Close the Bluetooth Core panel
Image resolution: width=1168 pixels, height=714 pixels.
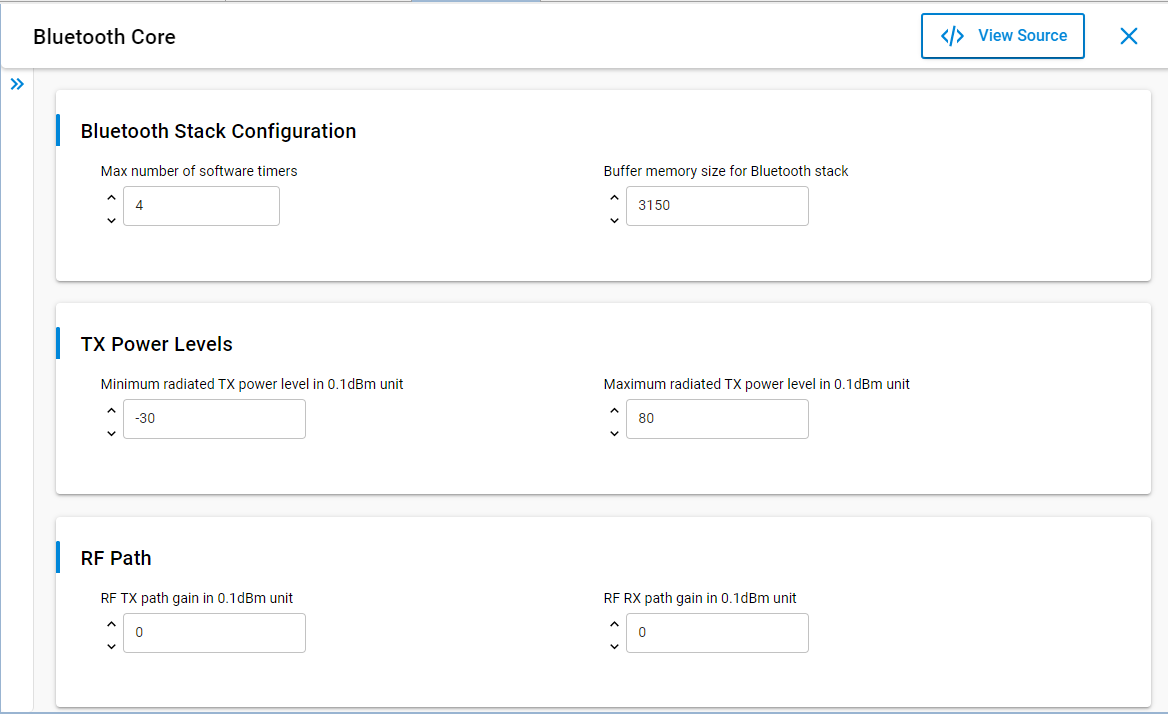pos(1128,36)
